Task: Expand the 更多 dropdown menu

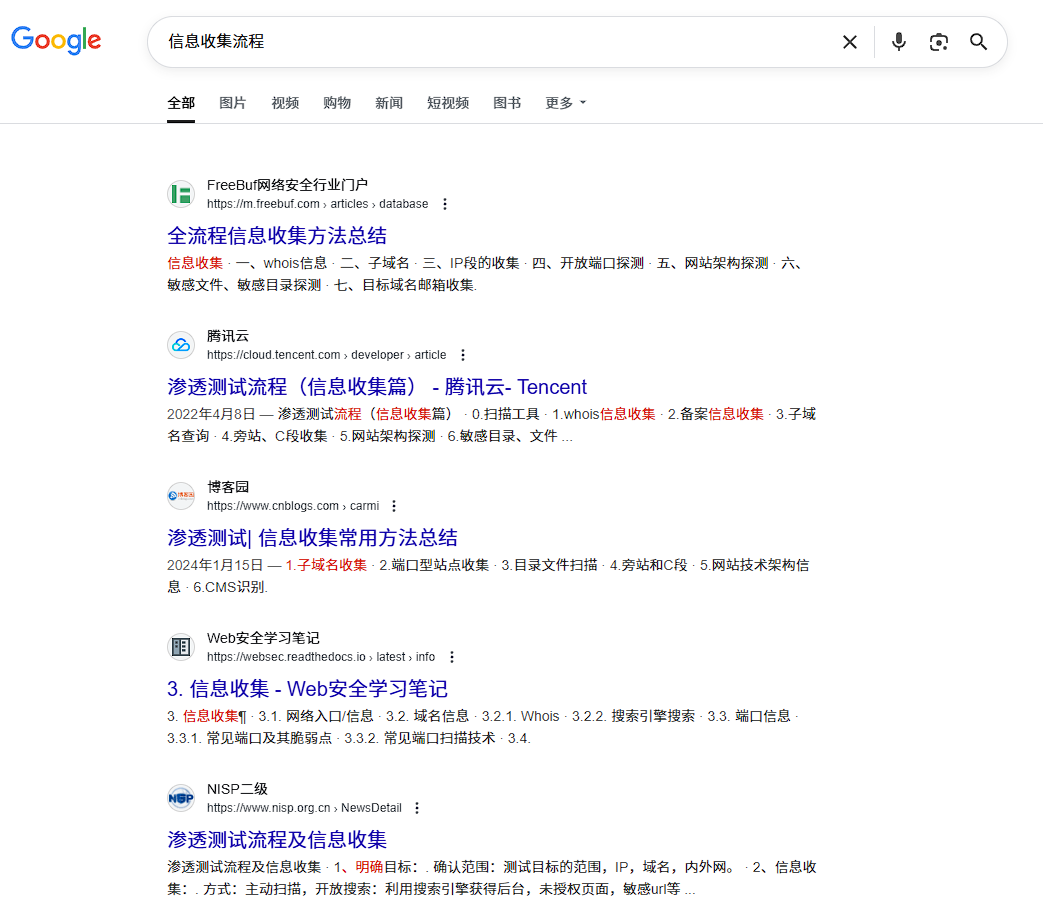Action: pos(565,103)
